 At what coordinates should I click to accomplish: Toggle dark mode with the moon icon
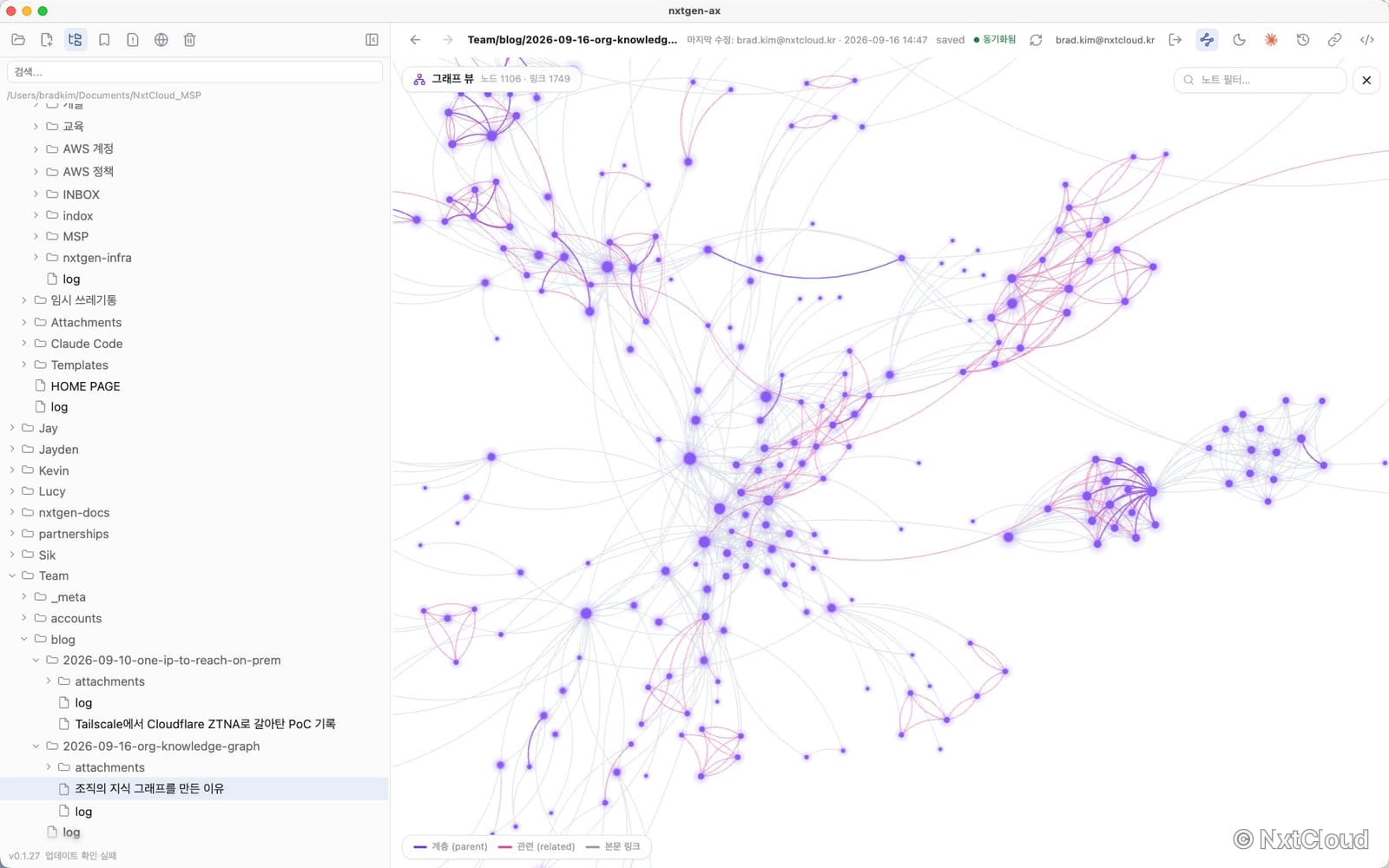tap(1239, 40)
